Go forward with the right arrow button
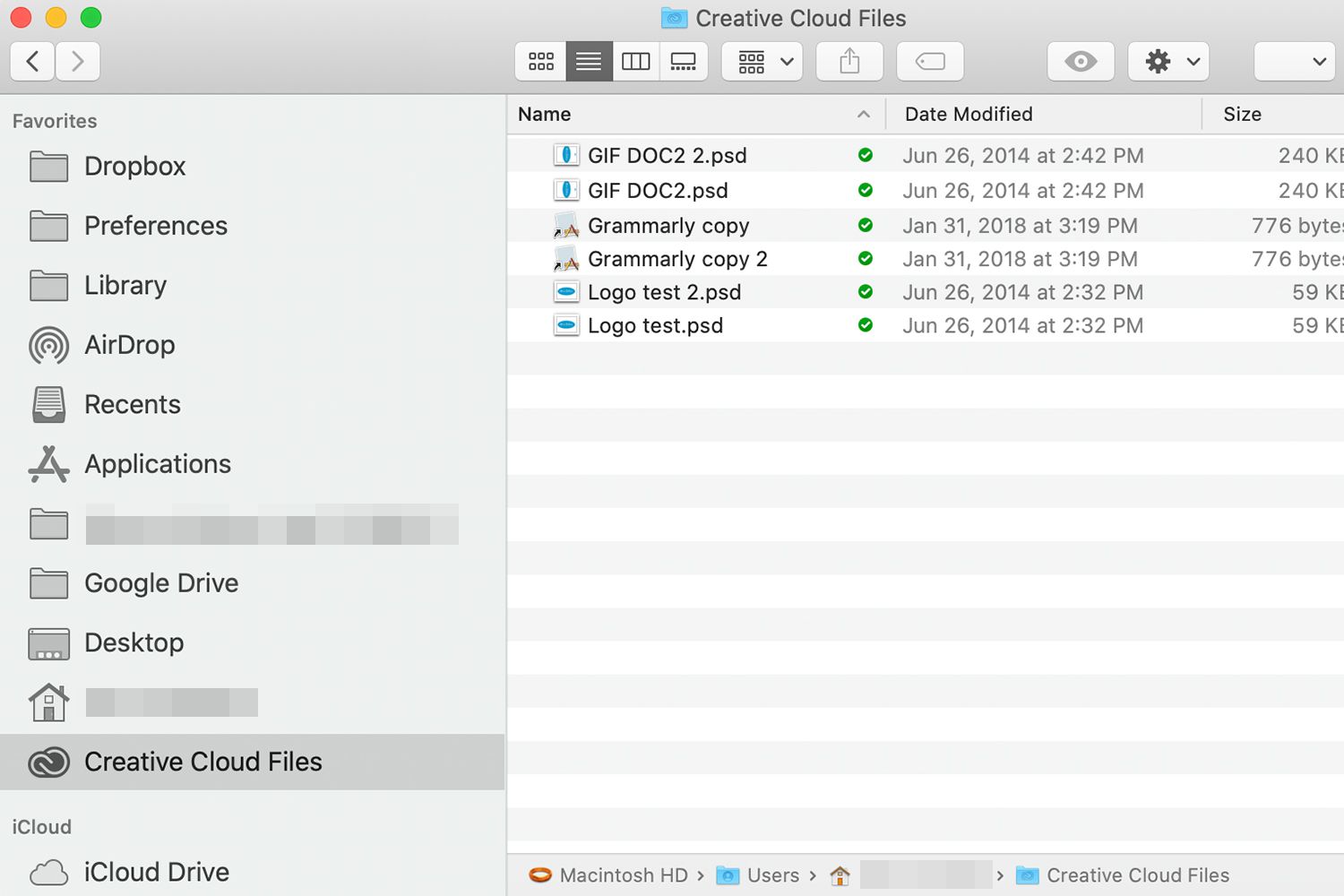The width and height of the screenshot is (1344, 896). pos(78,61)
